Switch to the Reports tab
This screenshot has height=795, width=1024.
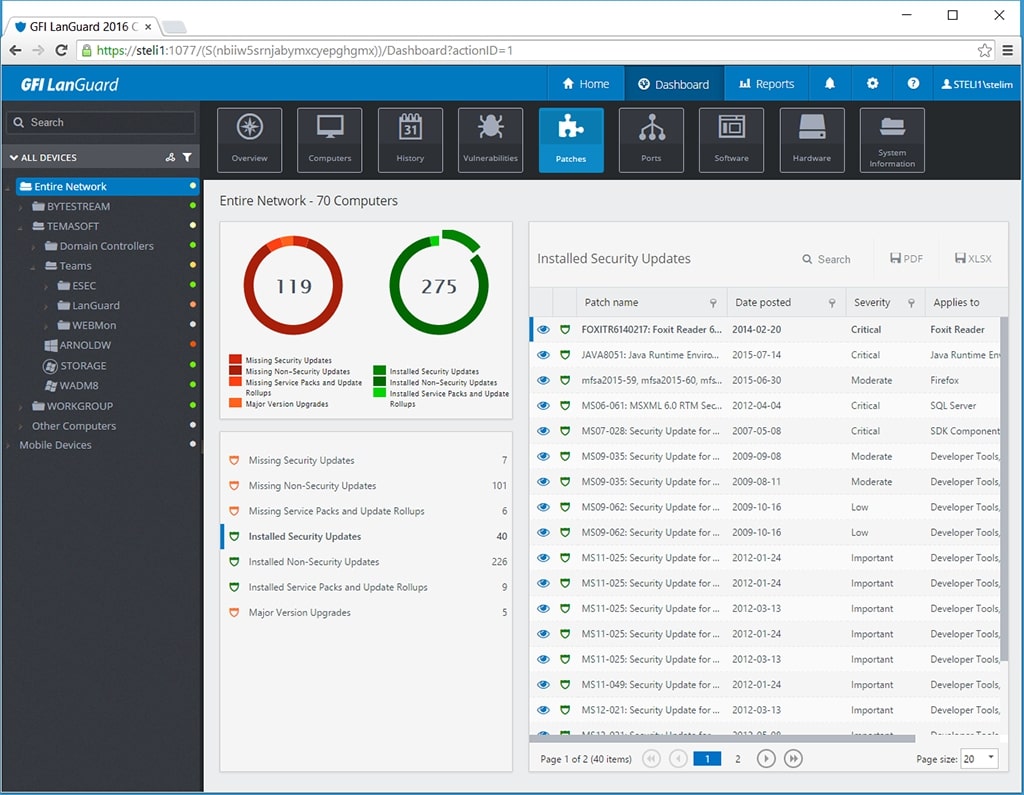(x=766, y=84)
